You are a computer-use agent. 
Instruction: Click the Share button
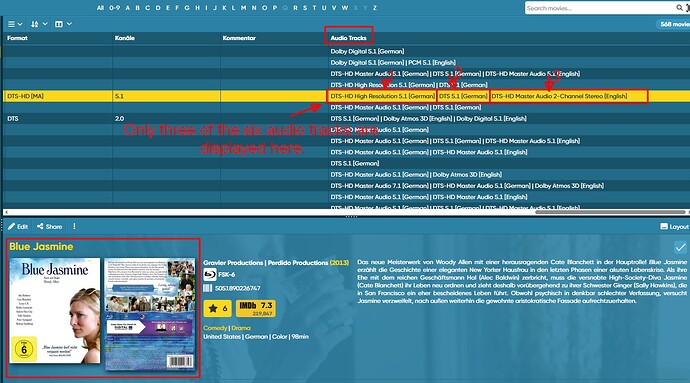pyautogui.click(x=49, y=226)
